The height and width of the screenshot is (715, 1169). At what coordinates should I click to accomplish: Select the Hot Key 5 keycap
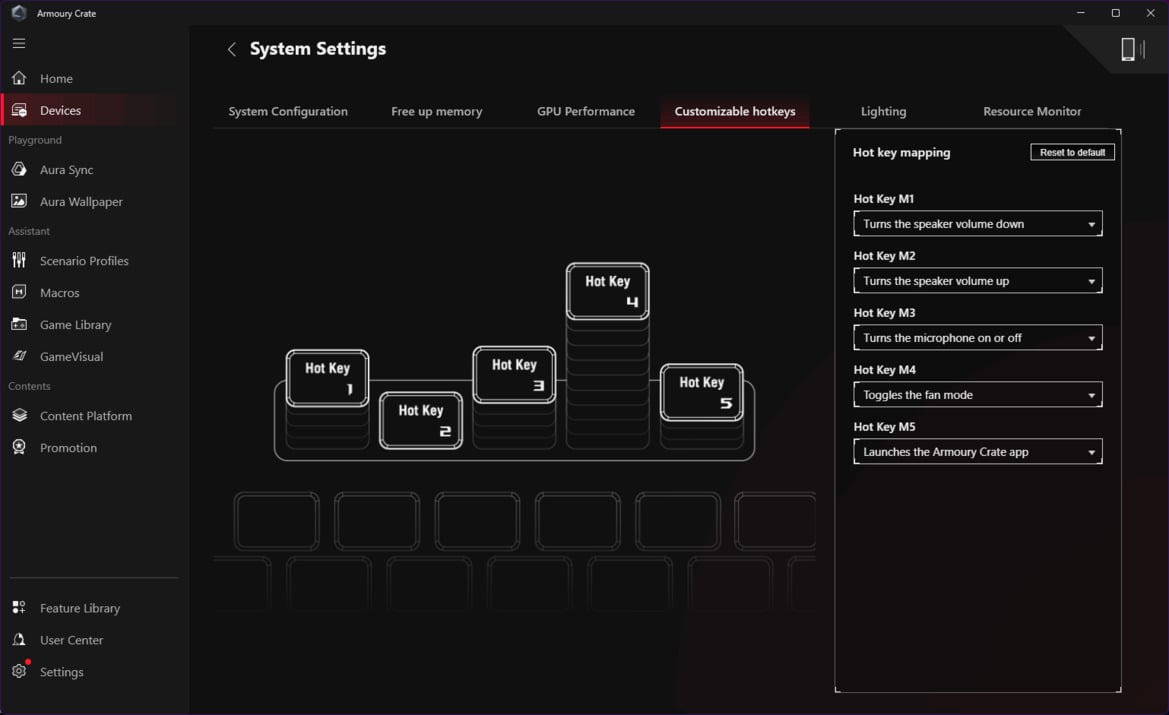[x=702, y=393]
